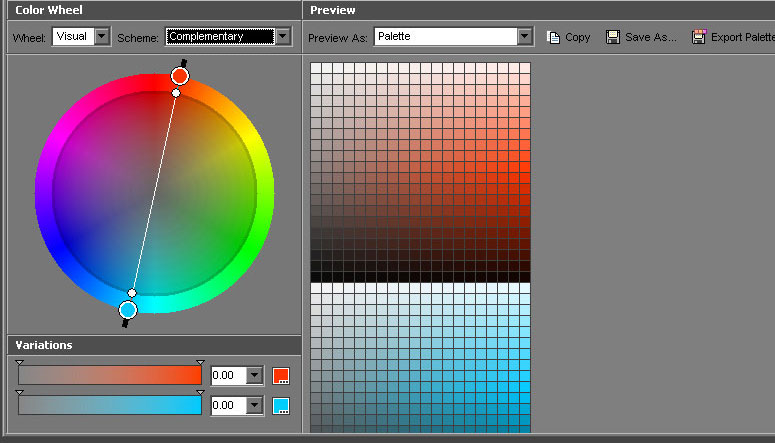775x443 pixels.
Task: Click the blue variation 0.00 value field
Action: [x=229, y=405]
